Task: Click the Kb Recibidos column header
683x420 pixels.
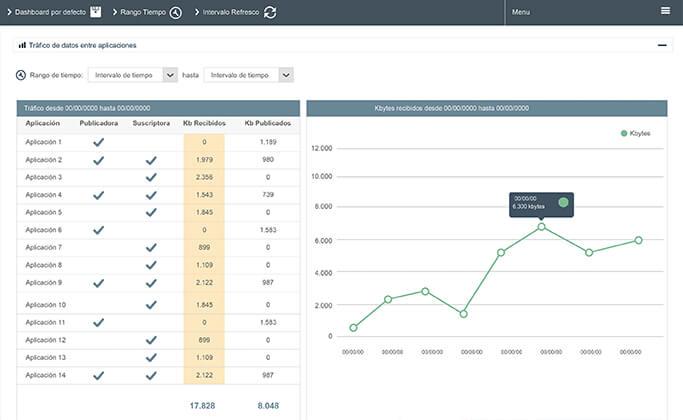Action: click(x=204, y=123)
